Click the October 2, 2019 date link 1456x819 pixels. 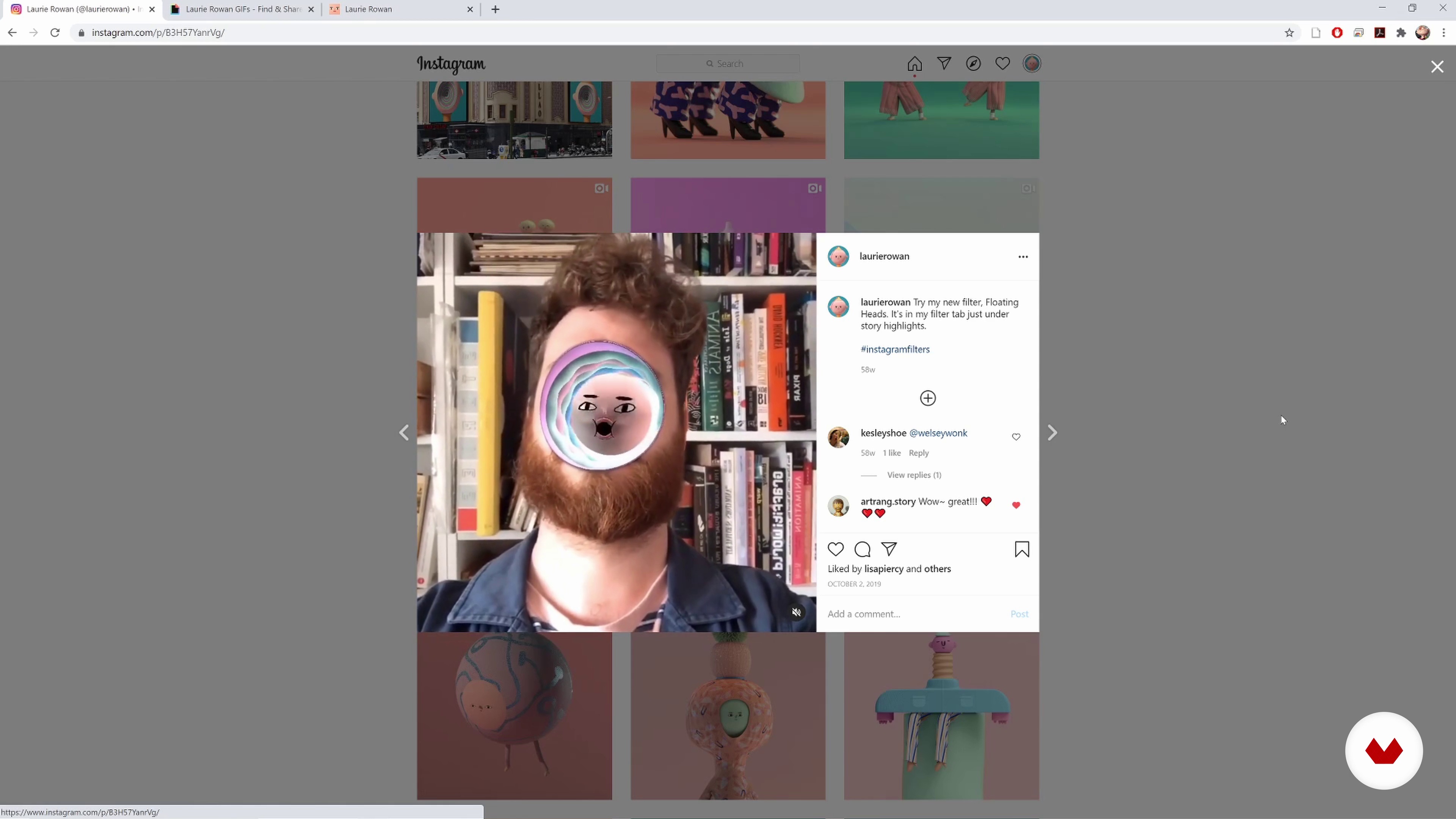854,584
